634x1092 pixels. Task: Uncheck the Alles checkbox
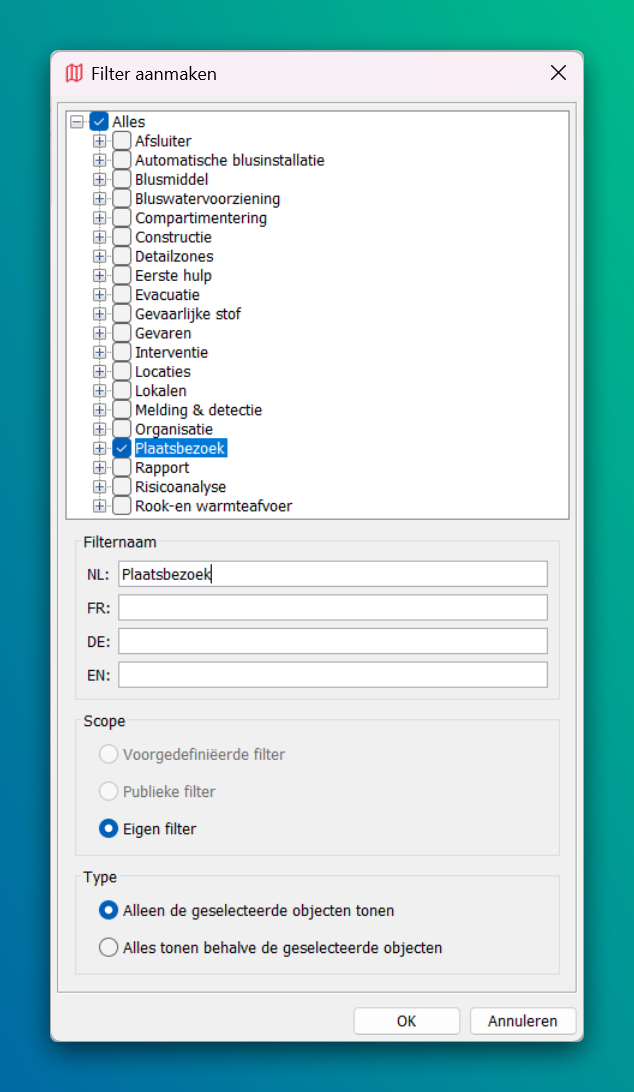pyautogui.click(x=99, y=122)
